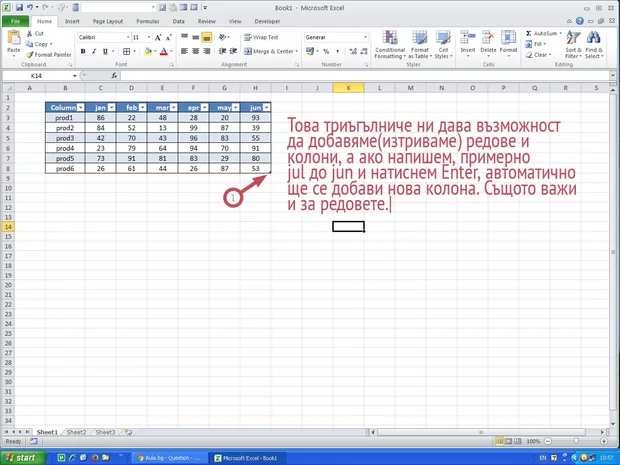The width and height of the screenshot is (620, 465).
Task: Click the Insert cells icon
Action: (x=468, y=38)
